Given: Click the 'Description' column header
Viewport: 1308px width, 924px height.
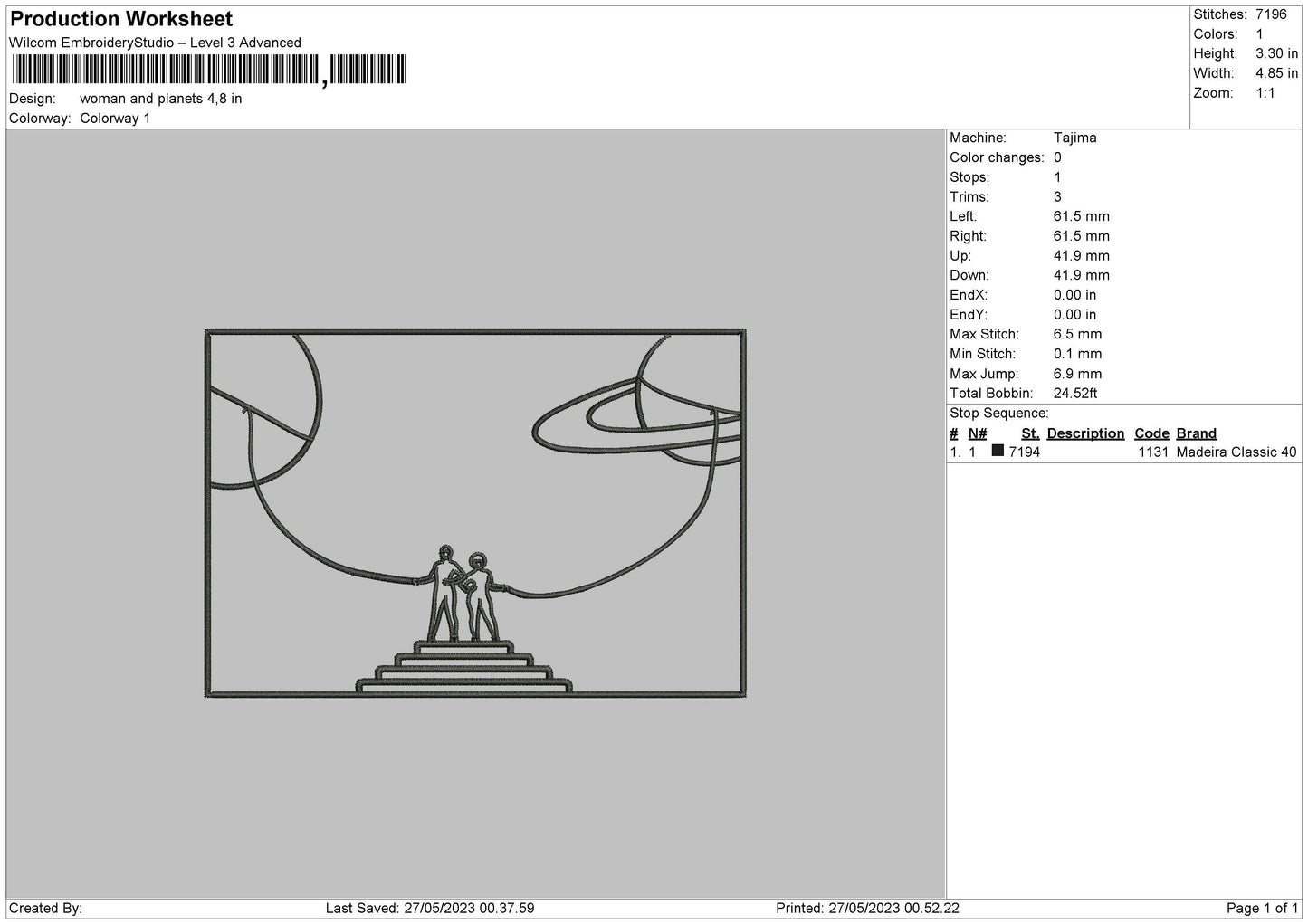Looking at the screenshot, I should pos(1085,433).
